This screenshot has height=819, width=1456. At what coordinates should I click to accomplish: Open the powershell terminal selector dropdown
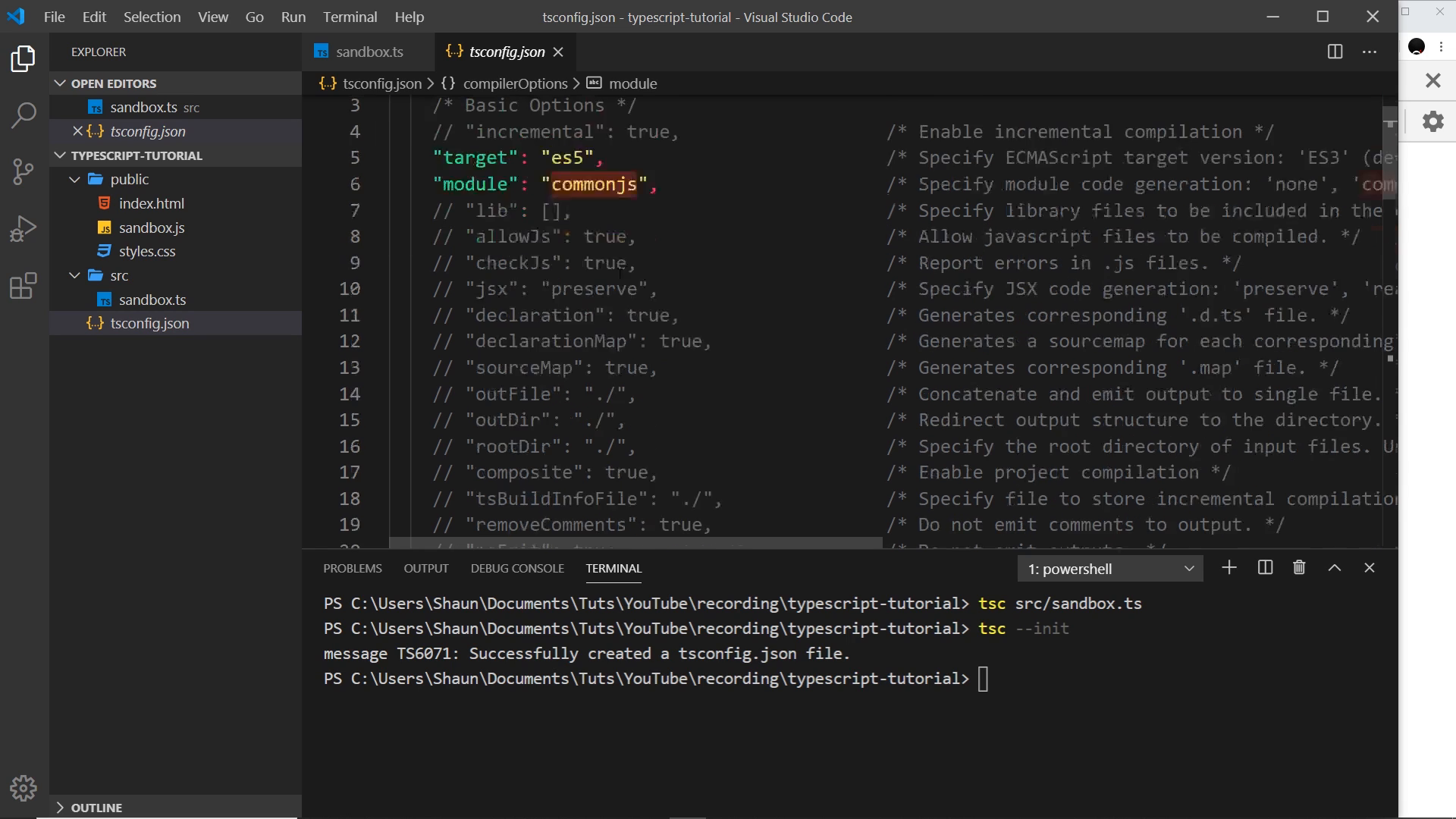(x=1110, y=569)
